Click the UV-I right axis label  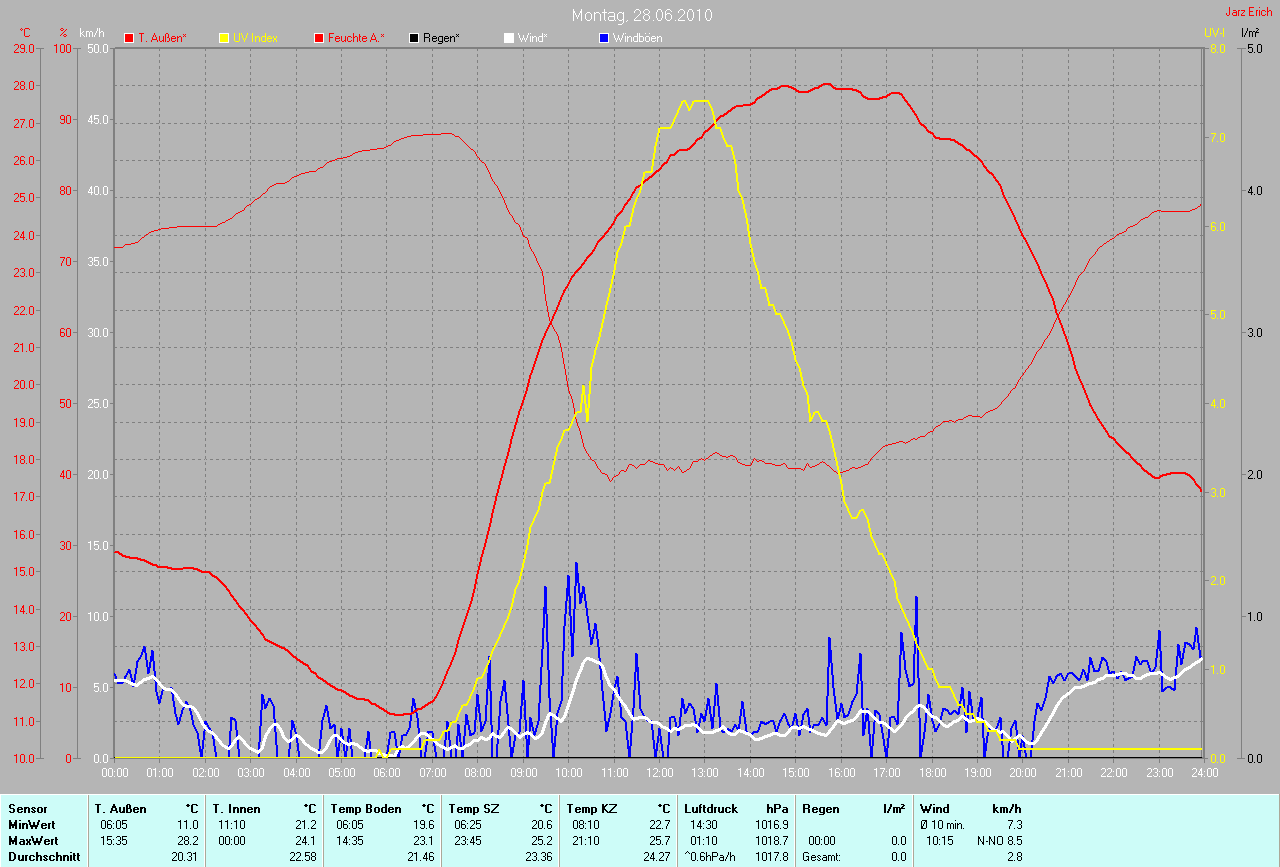point(1214,32)
